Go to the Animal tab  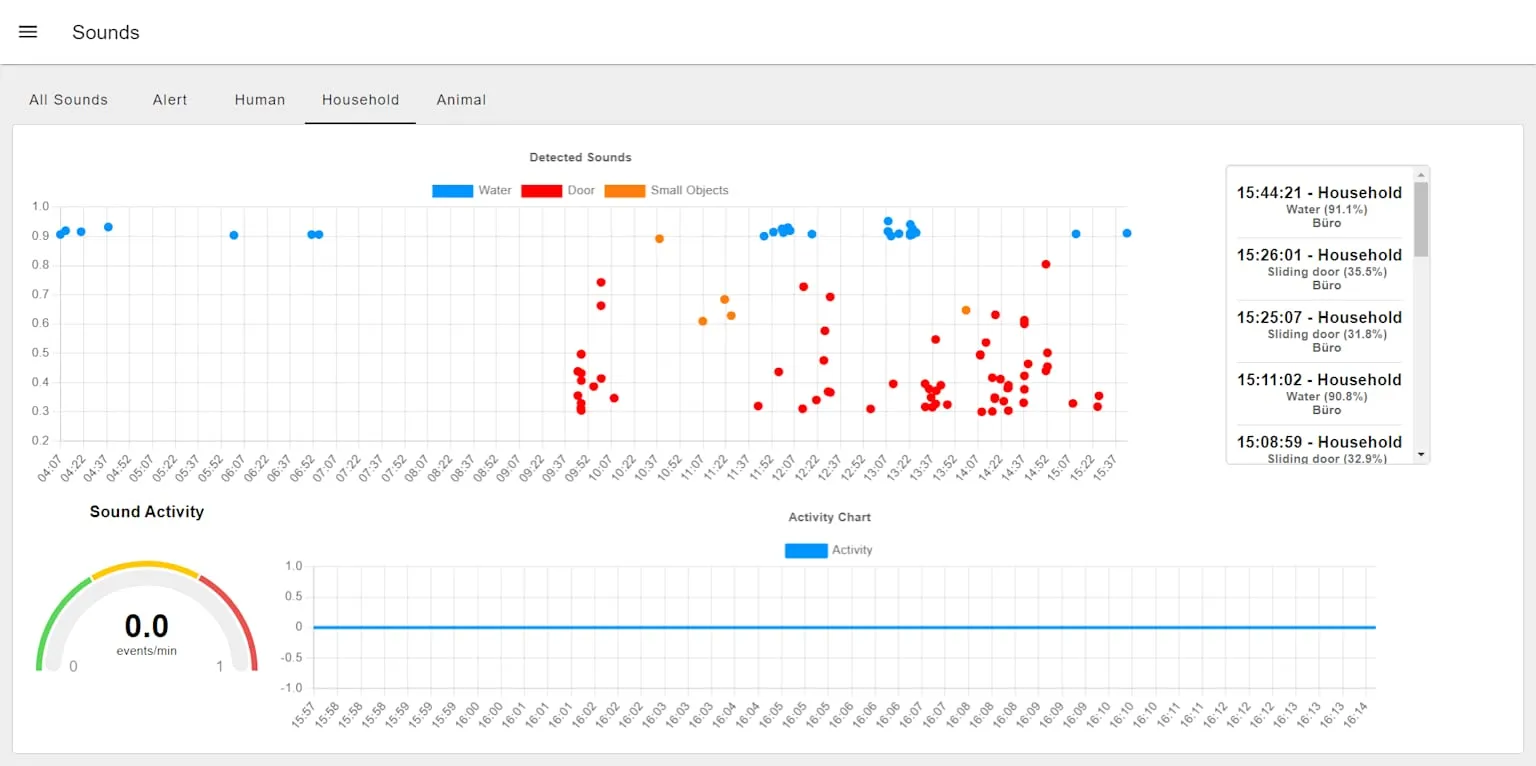[x=461, y=100]
